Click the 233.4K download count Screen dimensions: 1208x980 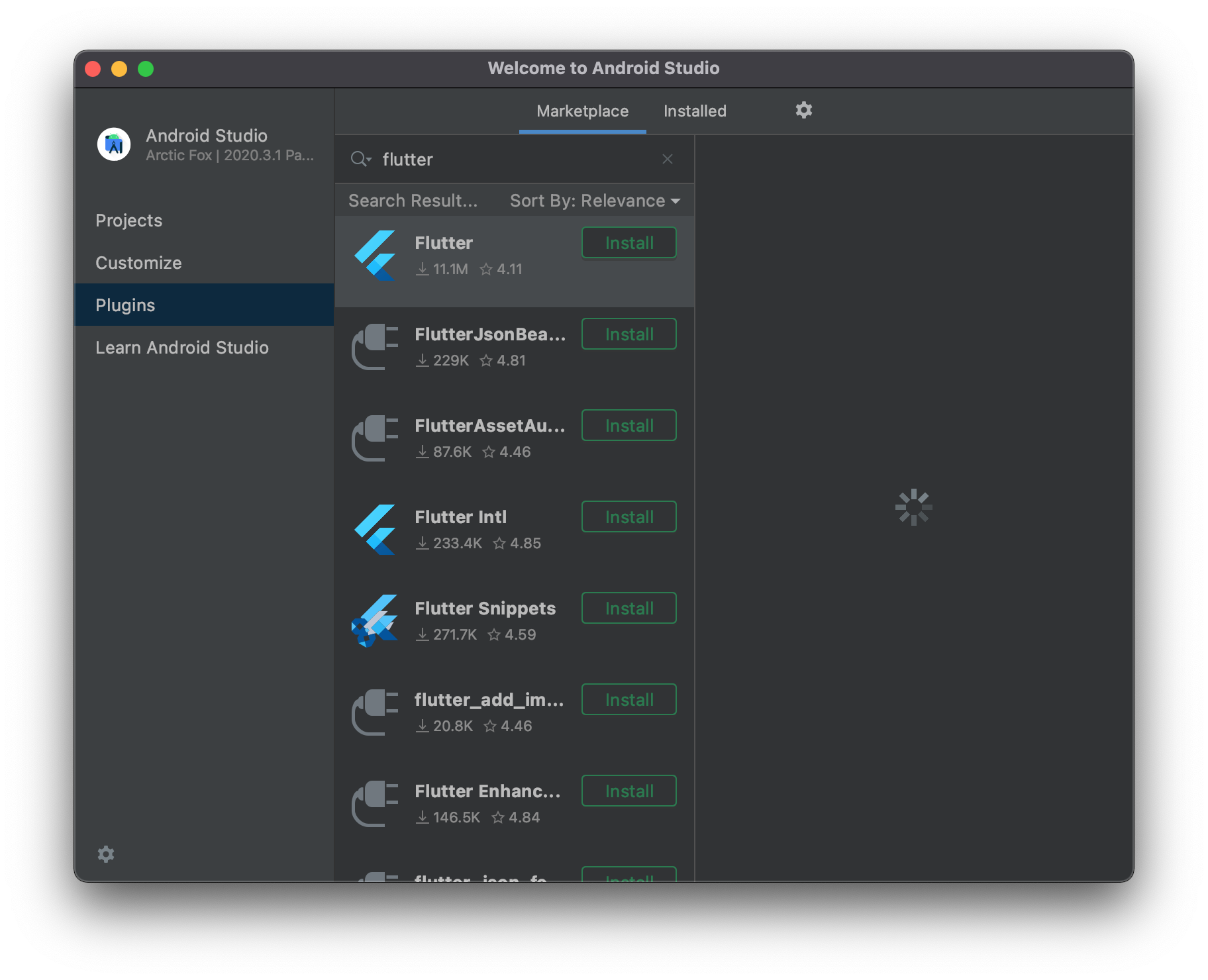(x=458, y=543)
